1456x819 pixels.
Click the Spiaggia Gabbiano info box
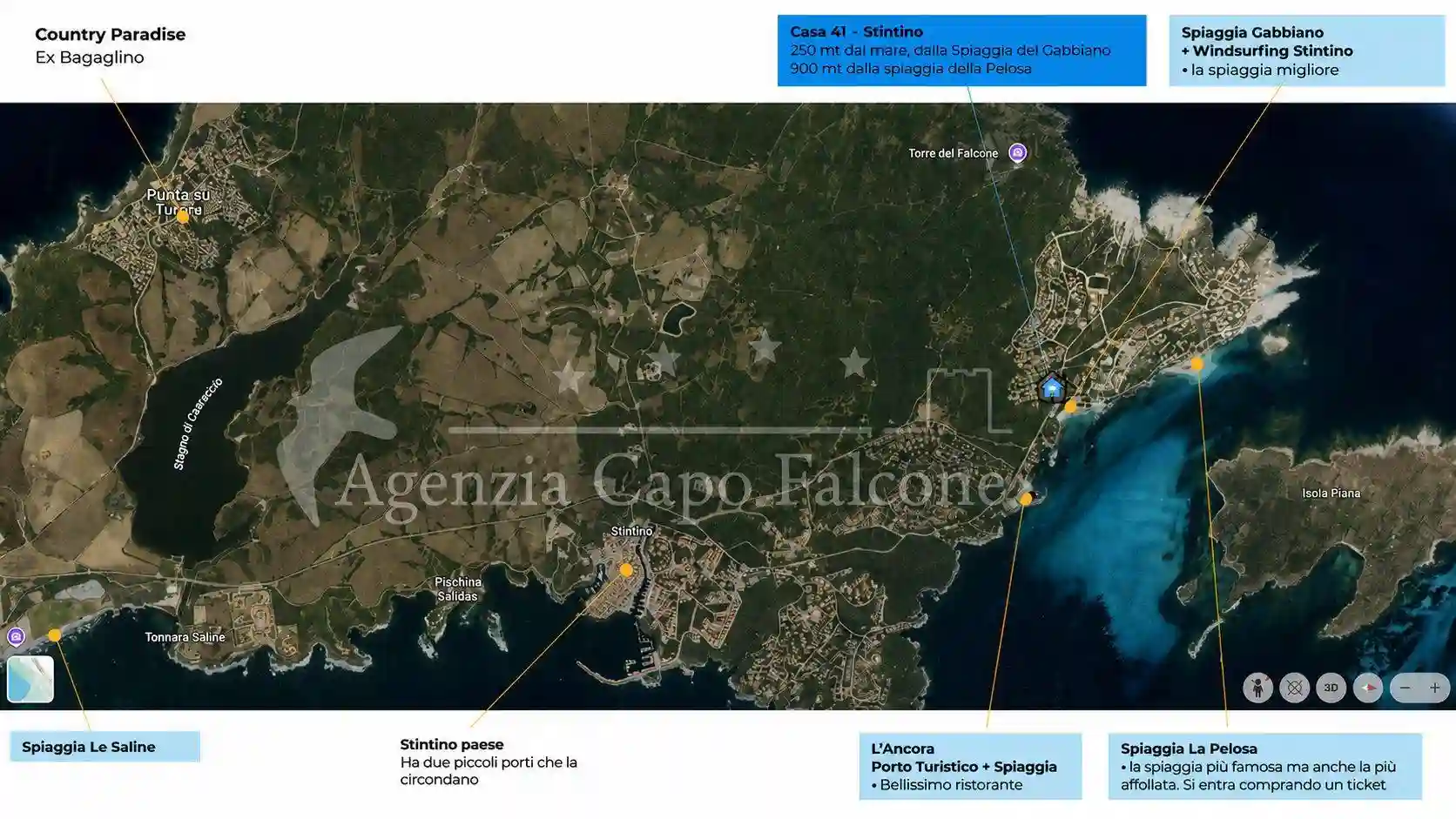1306,50
